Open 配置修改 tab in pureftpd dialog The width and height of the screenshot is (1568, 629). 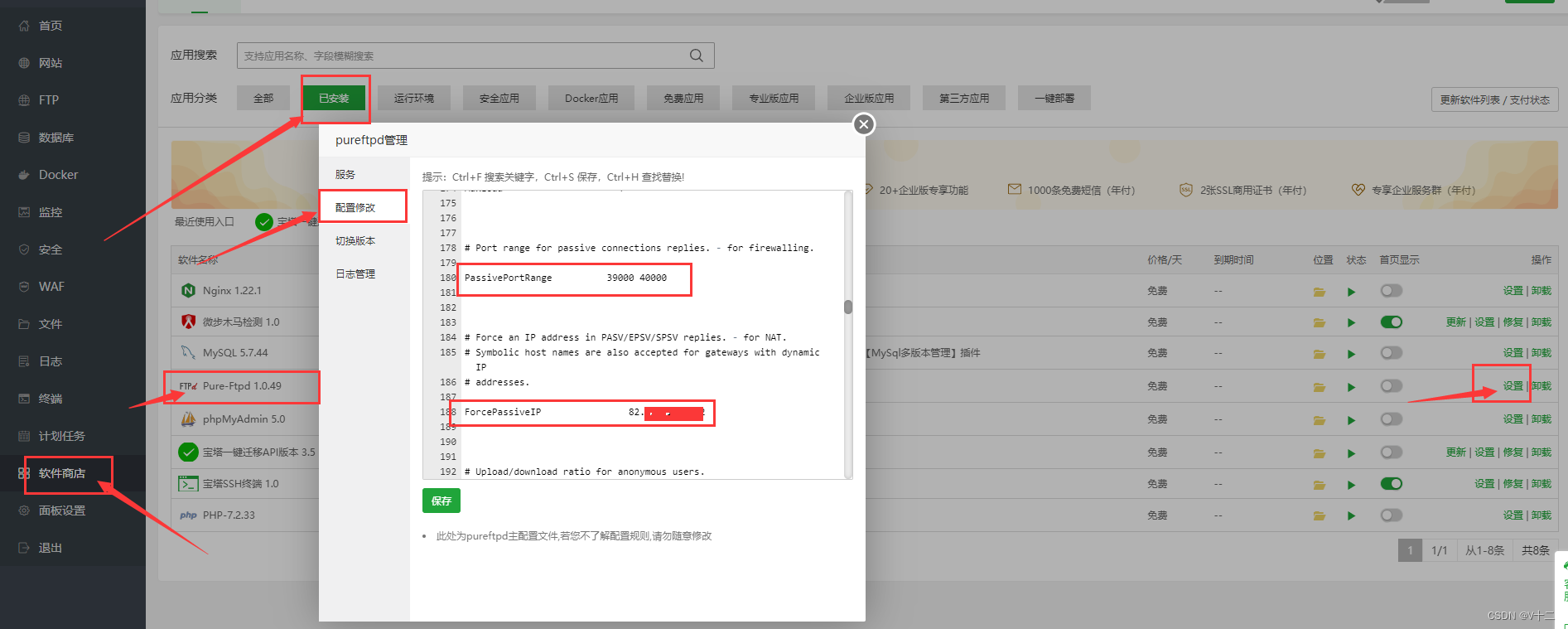click(364, 207)
